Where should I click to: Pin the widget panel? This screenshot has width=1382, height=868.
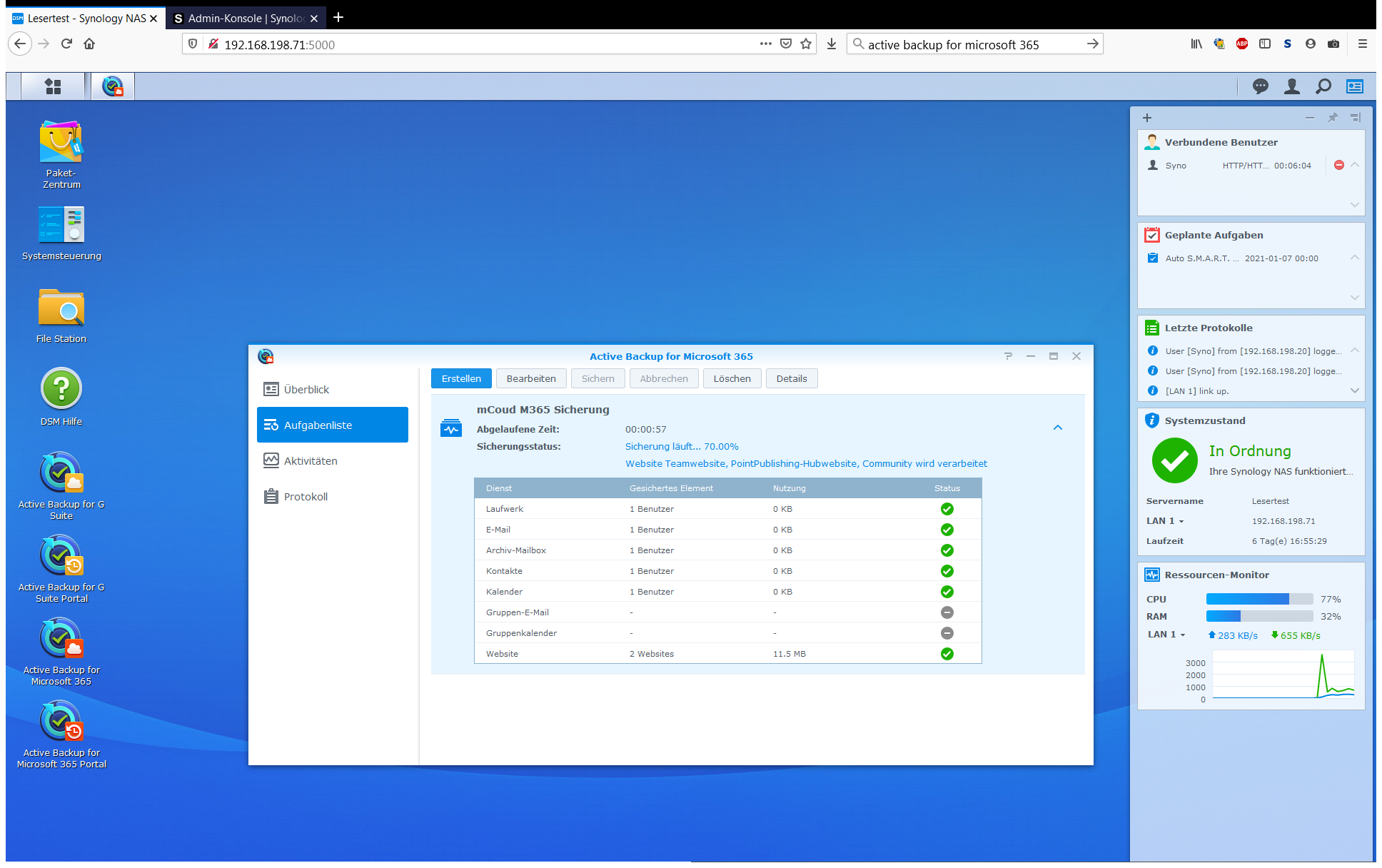[x=1332, y=118]
